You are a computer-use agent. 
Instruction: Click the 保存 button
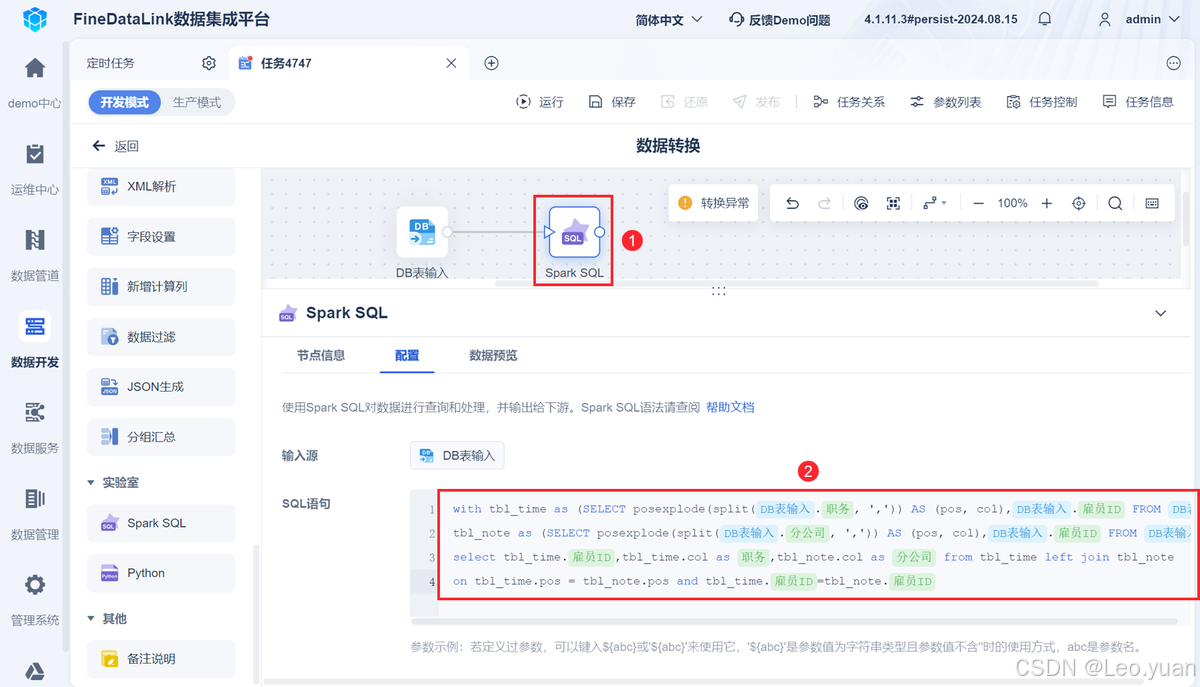612,102
